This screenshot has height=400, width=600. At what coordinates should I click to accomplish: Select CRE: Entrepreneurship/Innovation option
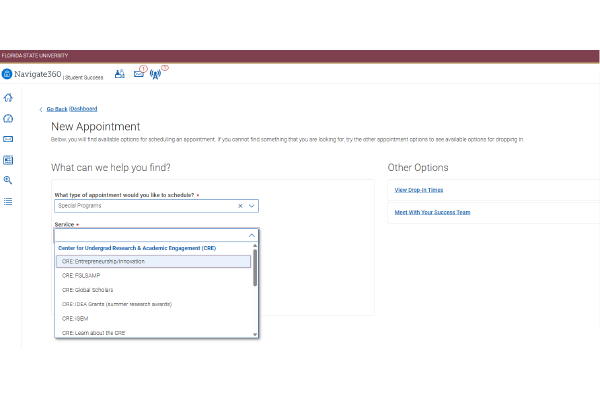click(104, 261)
